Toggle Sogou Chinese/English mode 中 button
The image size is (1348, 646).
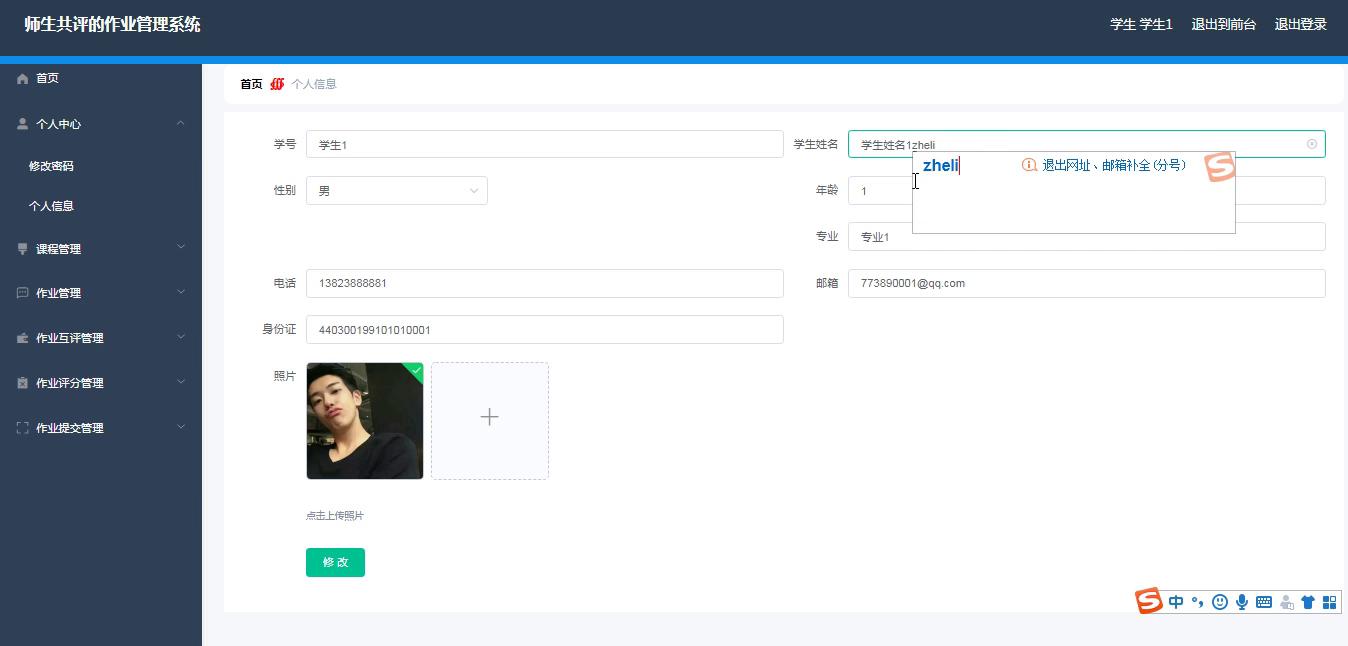pyautogui.click(x=1176, y=602)
